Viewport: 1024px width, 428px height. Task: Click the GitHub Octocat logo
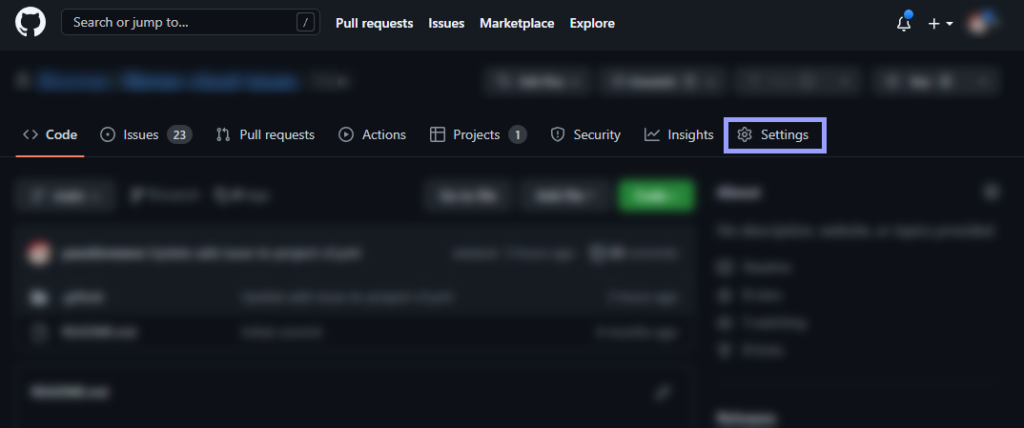(31, 23)
